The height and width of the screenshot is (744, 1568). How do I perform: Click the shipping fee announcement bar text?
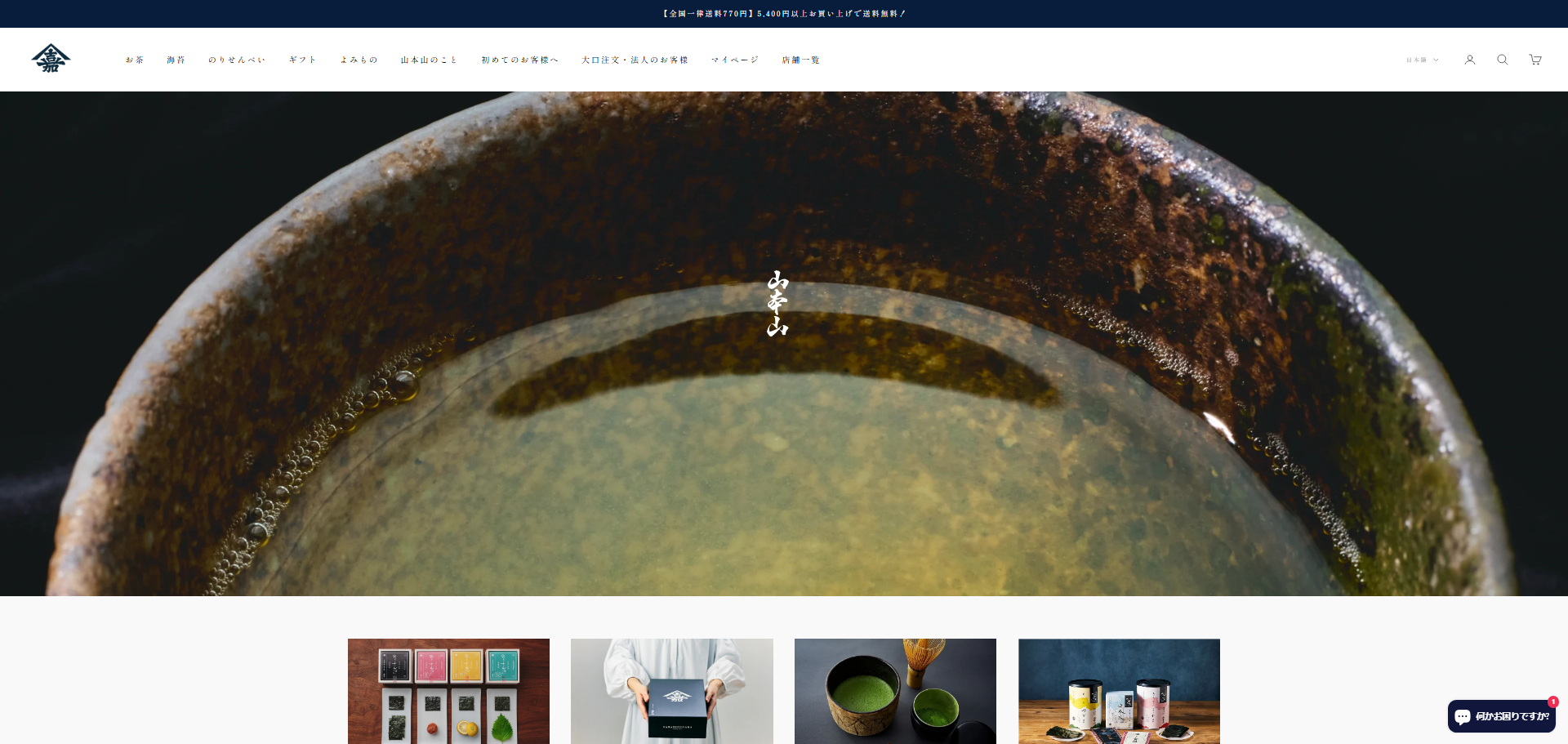coord(784,14)
